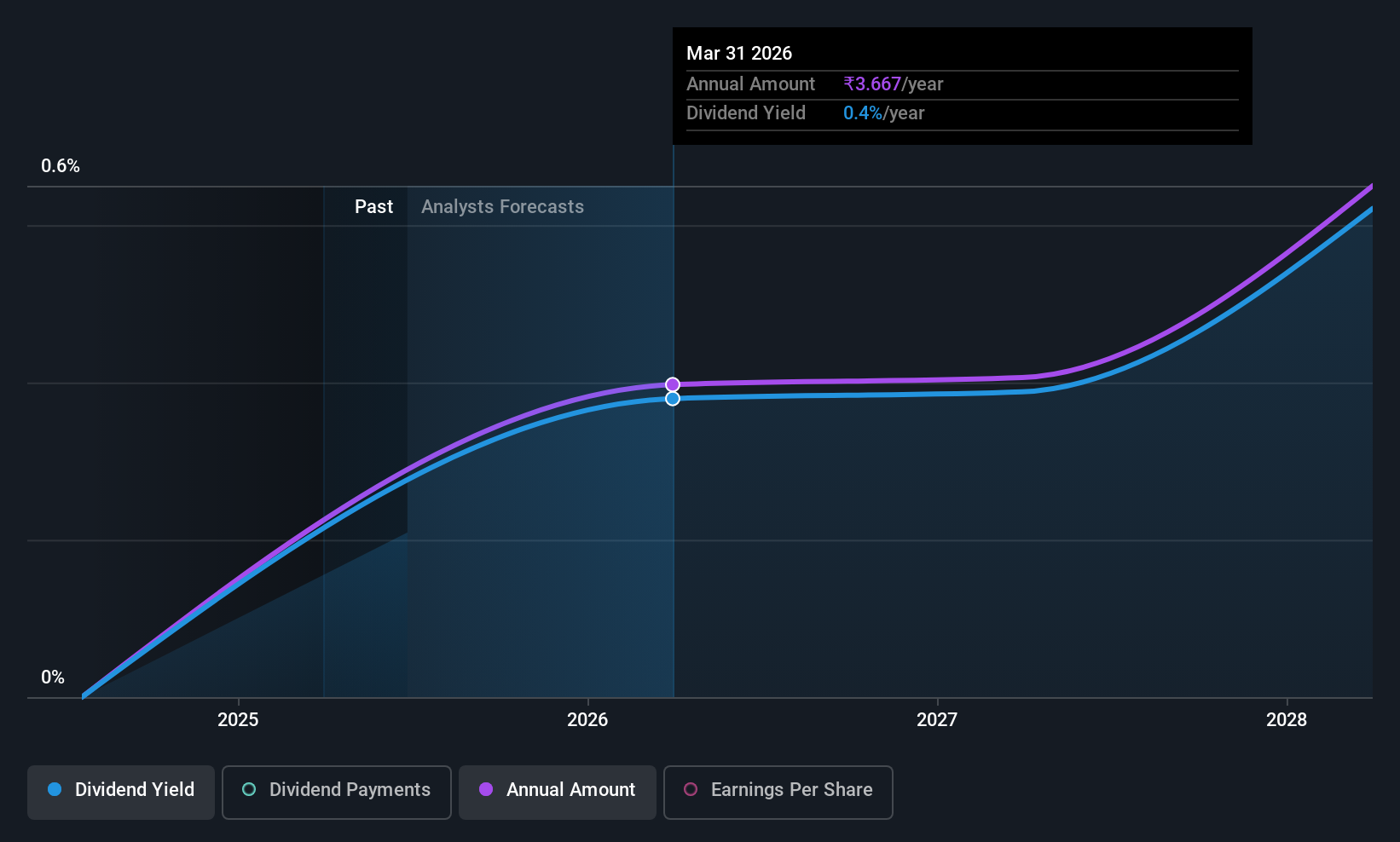
Task: Click the 0.6% y-axis label
Action: click(x=61, y=166)
